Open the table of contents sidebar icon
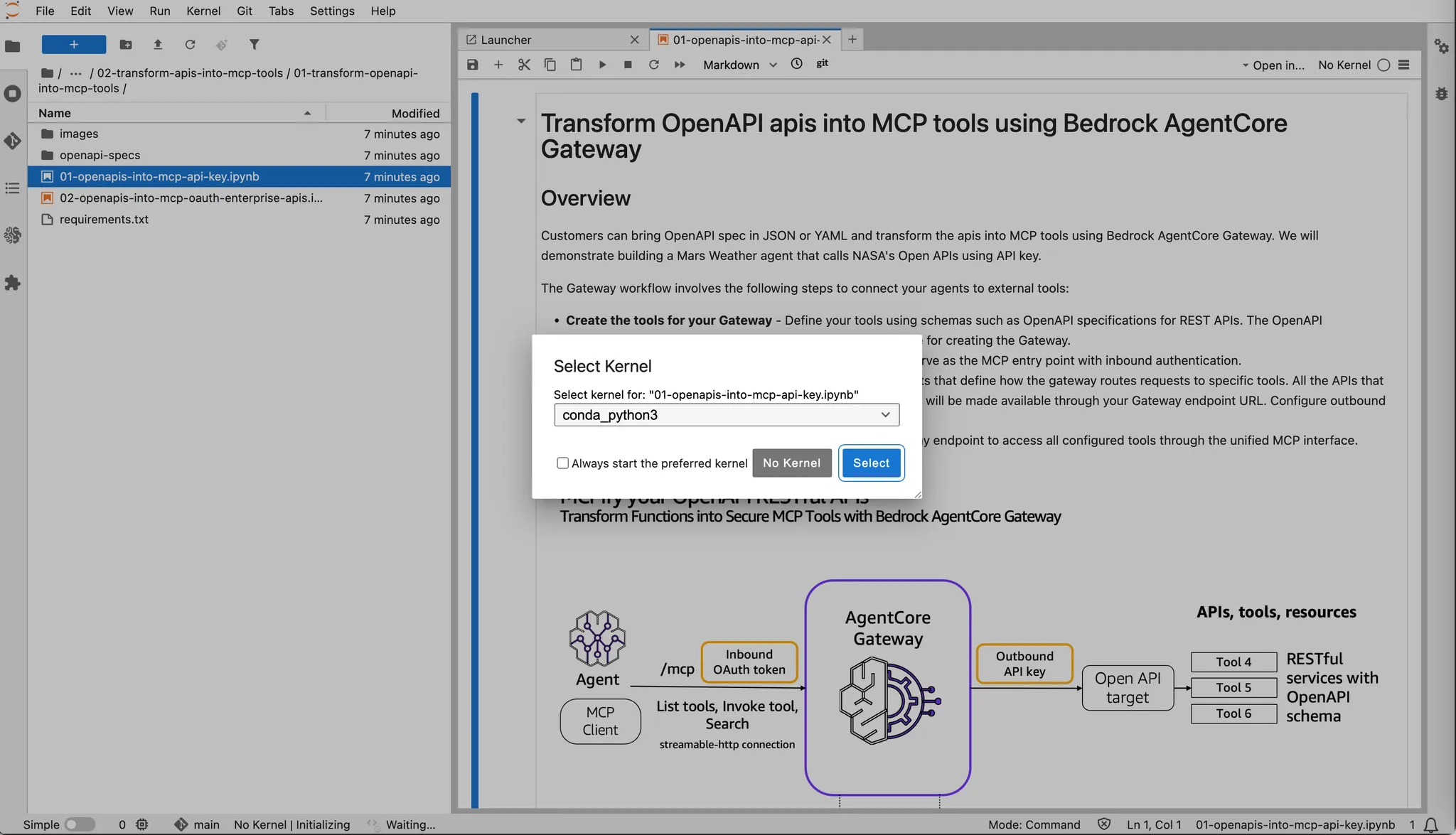 coord(12,188)
